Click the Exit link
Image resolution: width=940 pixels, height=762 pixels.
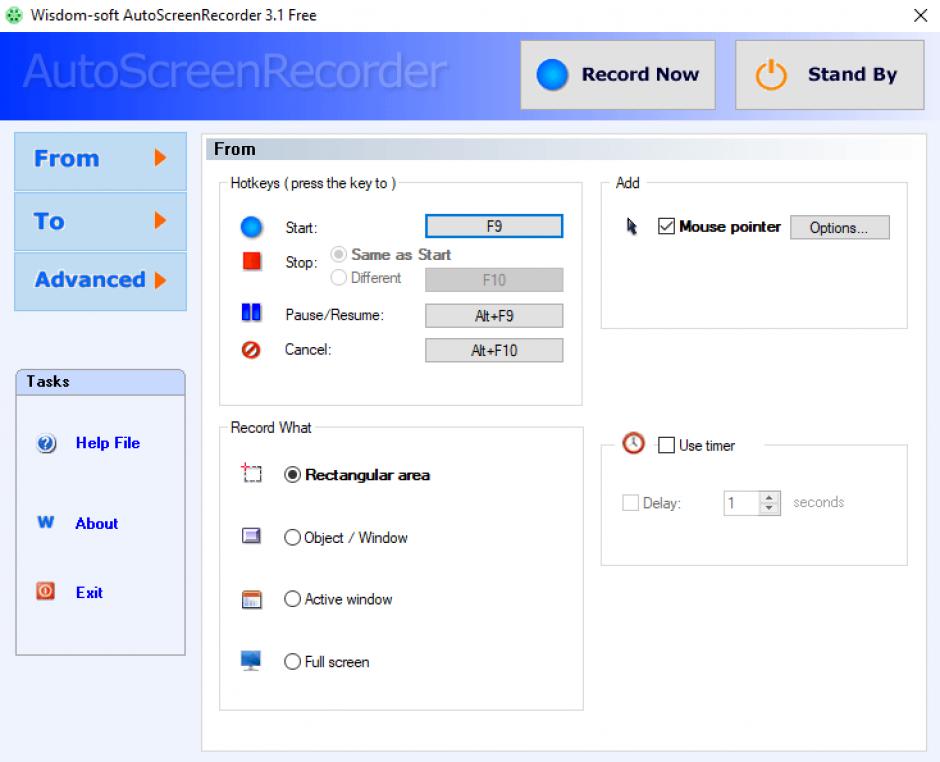click(89, 592)
